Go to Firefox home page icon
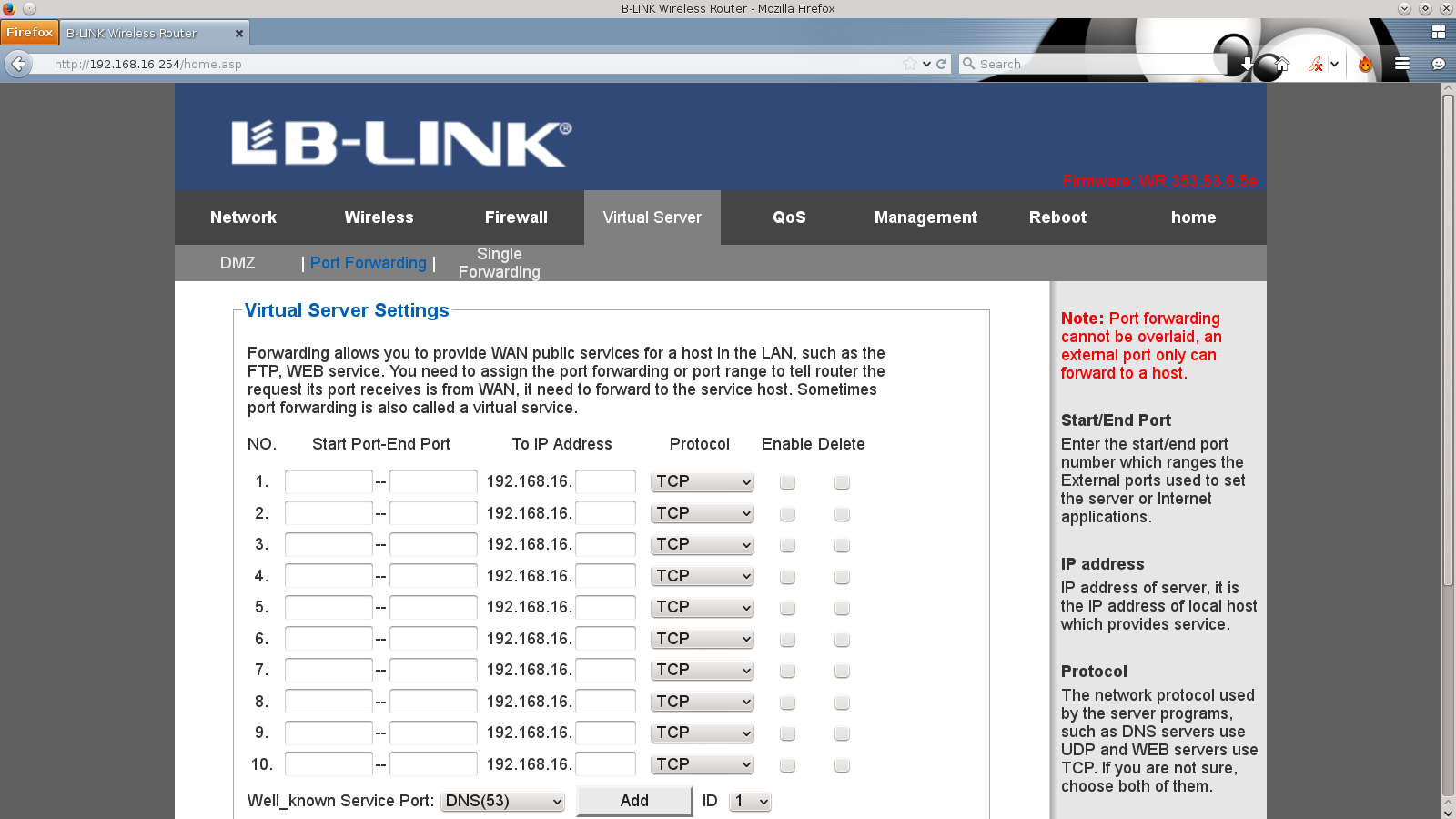This screenshot has height=819, width=1456. point(1282,64)
